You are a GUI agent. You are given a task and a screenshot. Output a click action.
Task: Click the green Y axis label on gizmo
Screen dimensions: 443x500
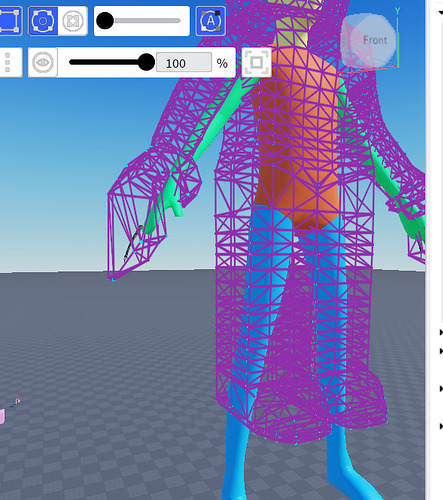tap(397, 11)
